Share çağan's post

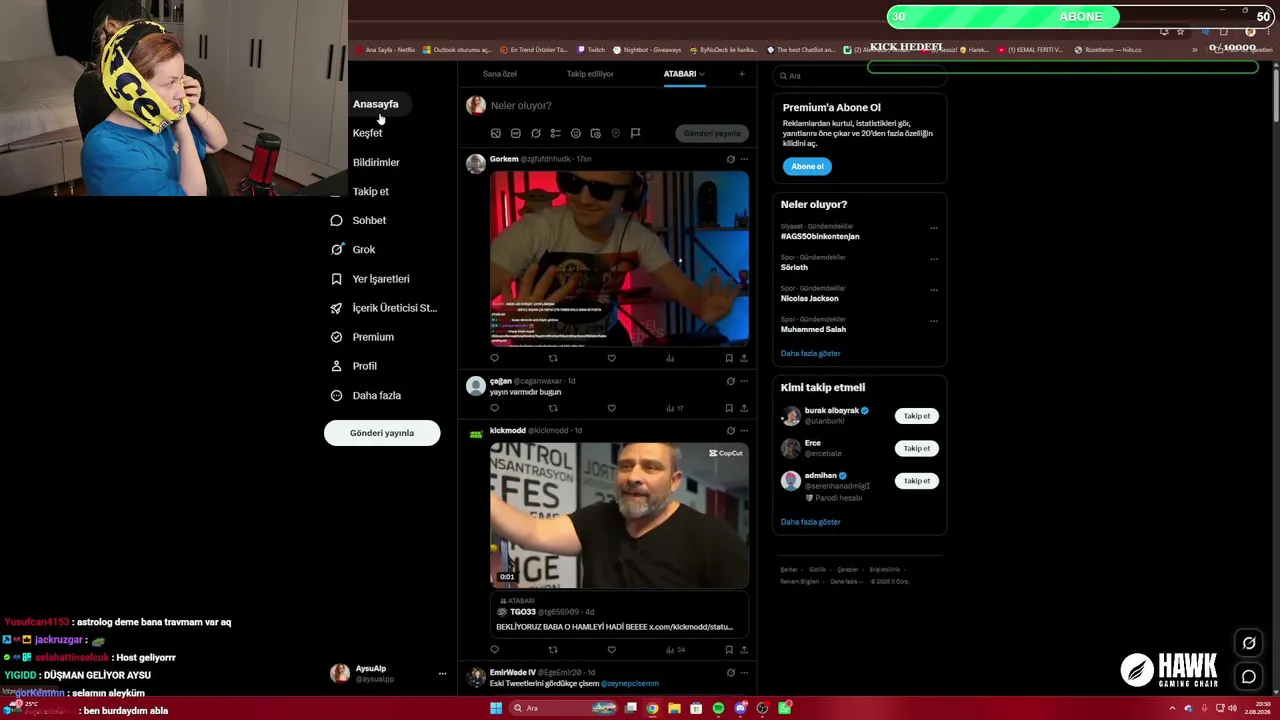[x=743, y=408]
